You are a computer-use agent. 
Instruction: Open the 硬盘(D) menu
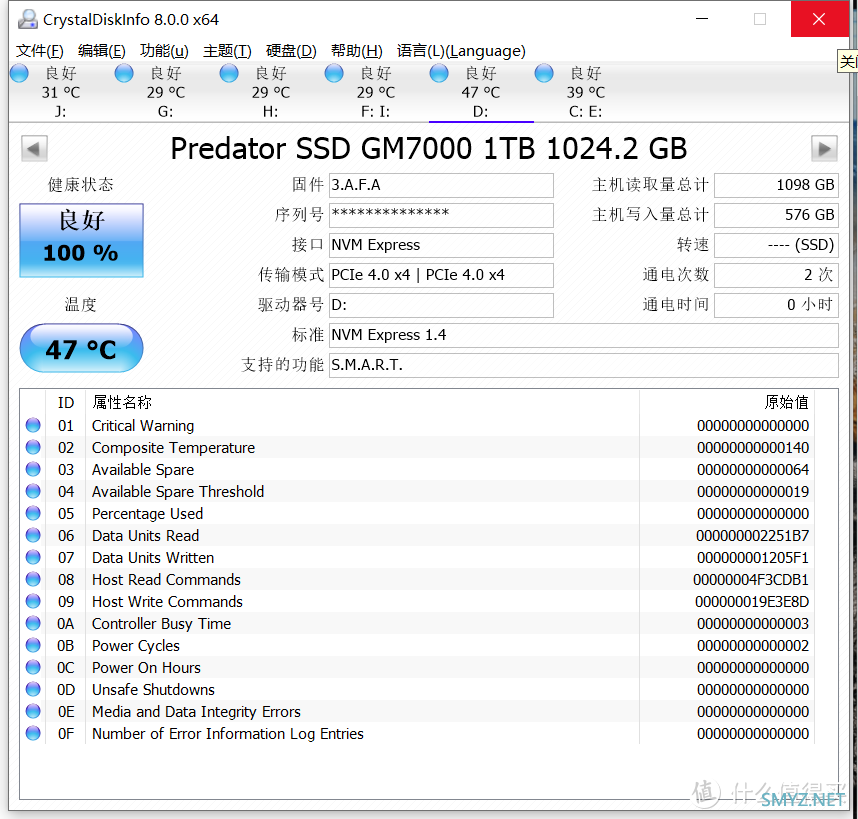pos(291,51)
